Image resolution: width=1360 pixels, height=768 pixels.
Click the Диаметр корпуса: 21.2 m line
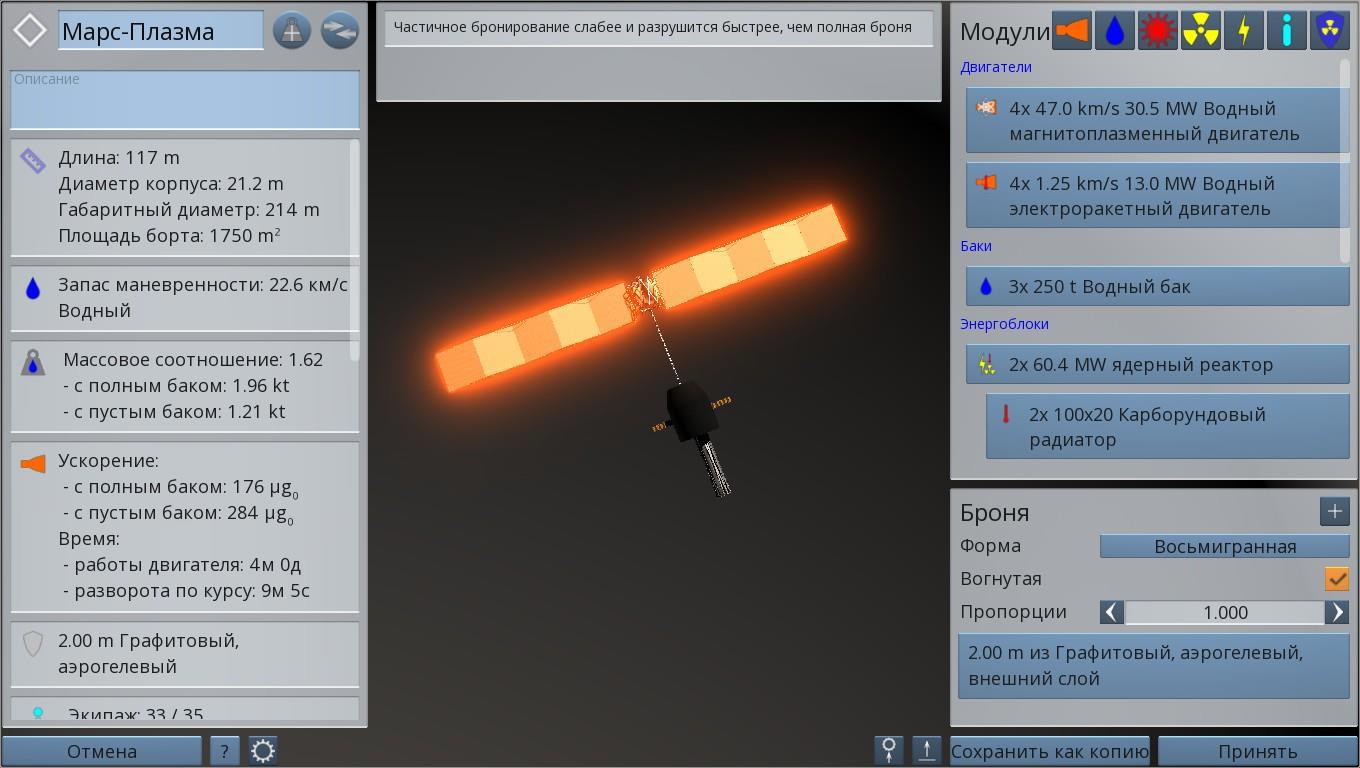click(171, 183)
